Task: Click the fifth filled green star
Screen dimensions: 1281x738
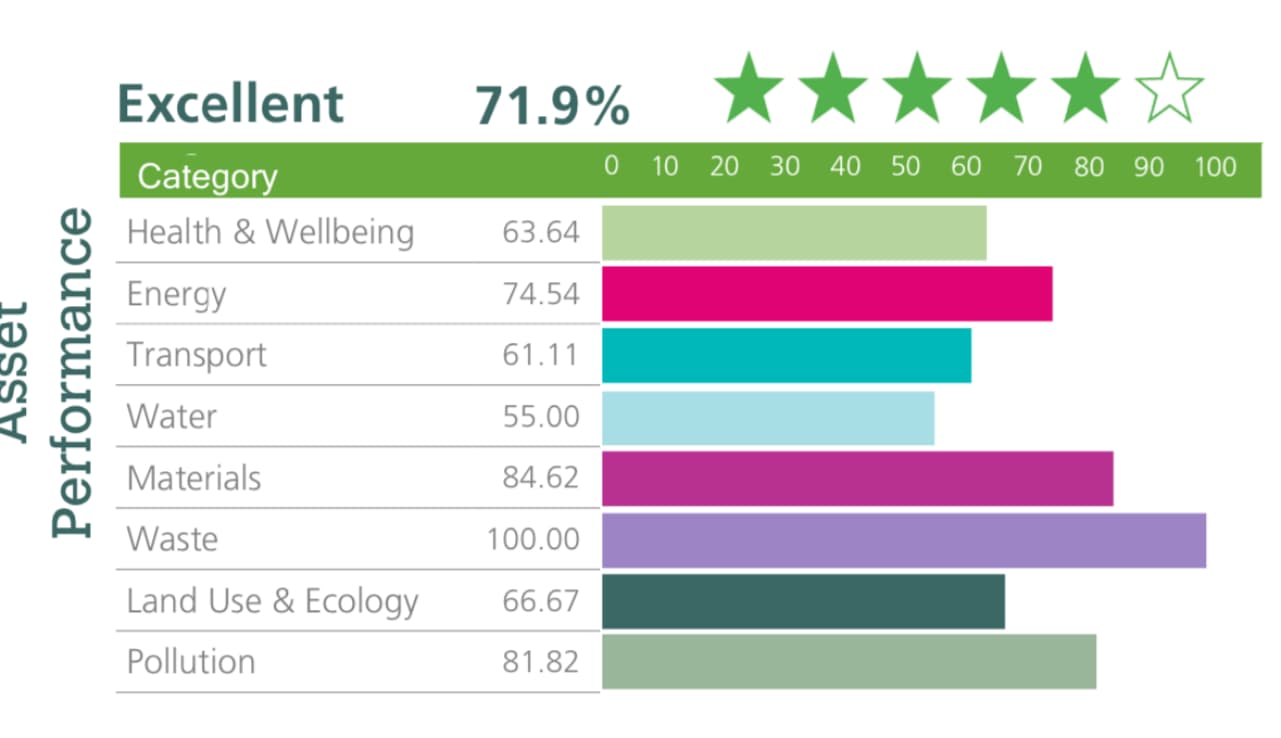Action: pos(1086,90)
